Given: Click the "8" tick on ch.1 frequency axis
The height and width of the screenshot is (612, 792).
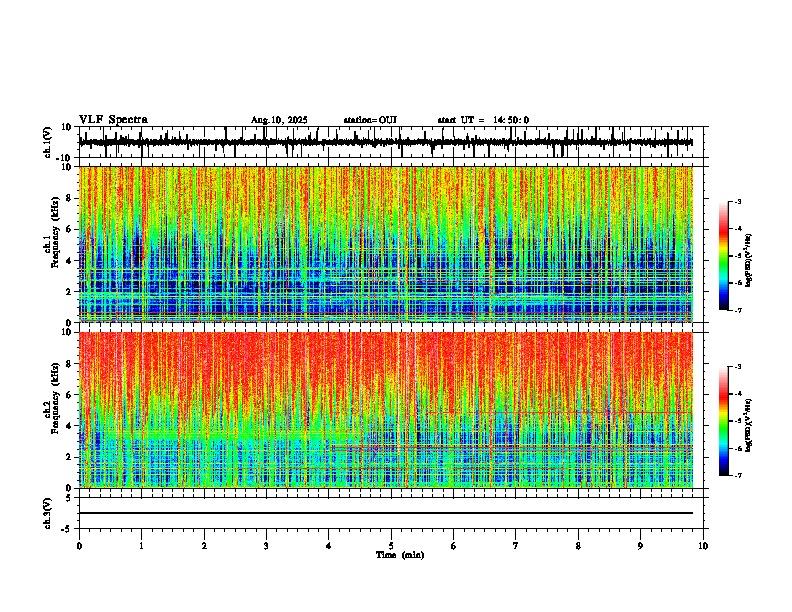Looking at the screenshot, I should coord(70,198).
